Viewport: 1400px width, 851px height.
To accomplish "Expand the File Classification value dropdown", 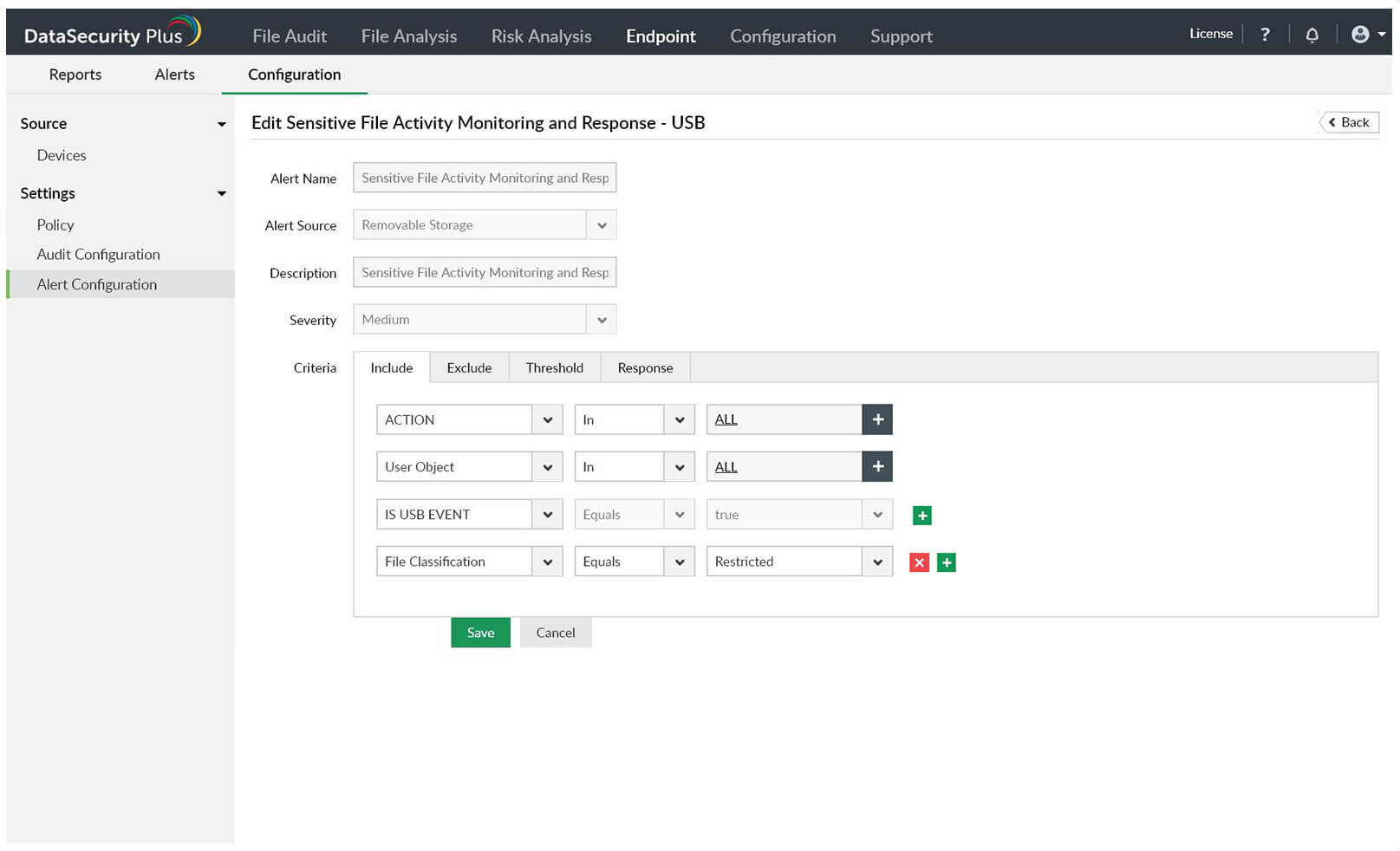I will tap(877, 562).
